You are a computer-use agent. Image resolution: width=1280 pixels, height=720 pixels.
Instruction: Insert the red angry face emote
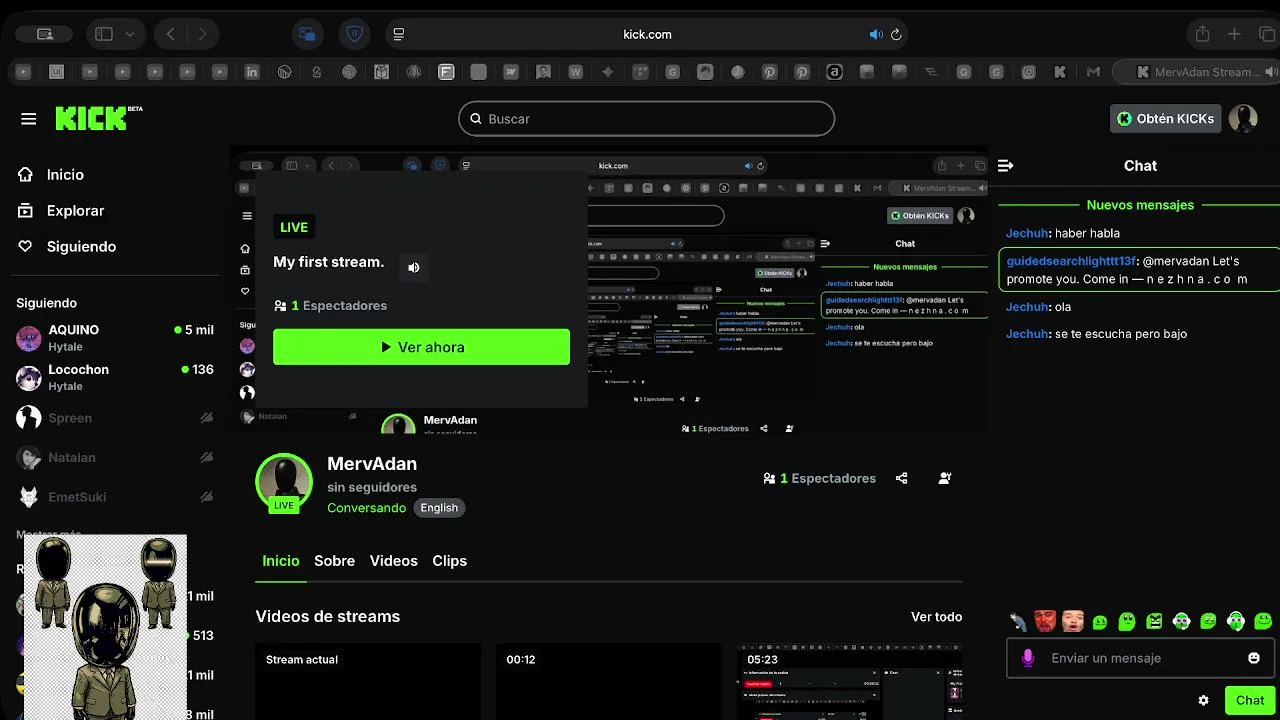click(x=1045, y=621)
